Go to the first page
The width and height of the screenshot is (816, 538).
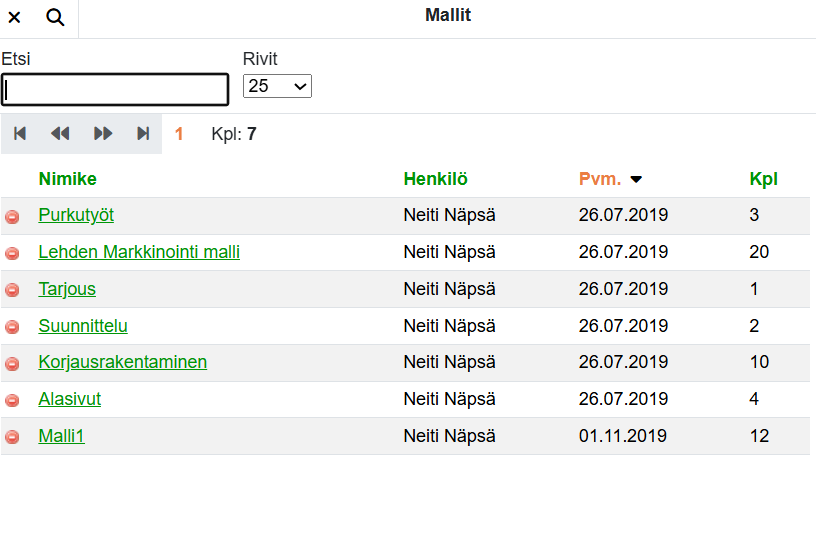pyautogui.click(x=20, y=134)
